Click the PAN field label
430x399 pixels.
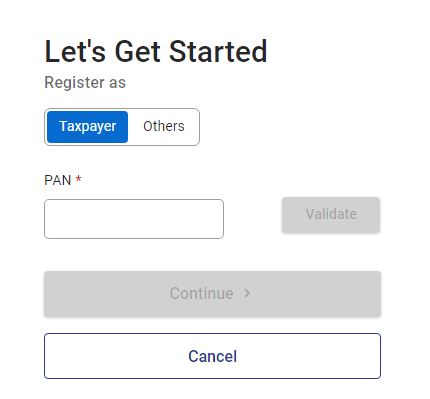point(58,180)
